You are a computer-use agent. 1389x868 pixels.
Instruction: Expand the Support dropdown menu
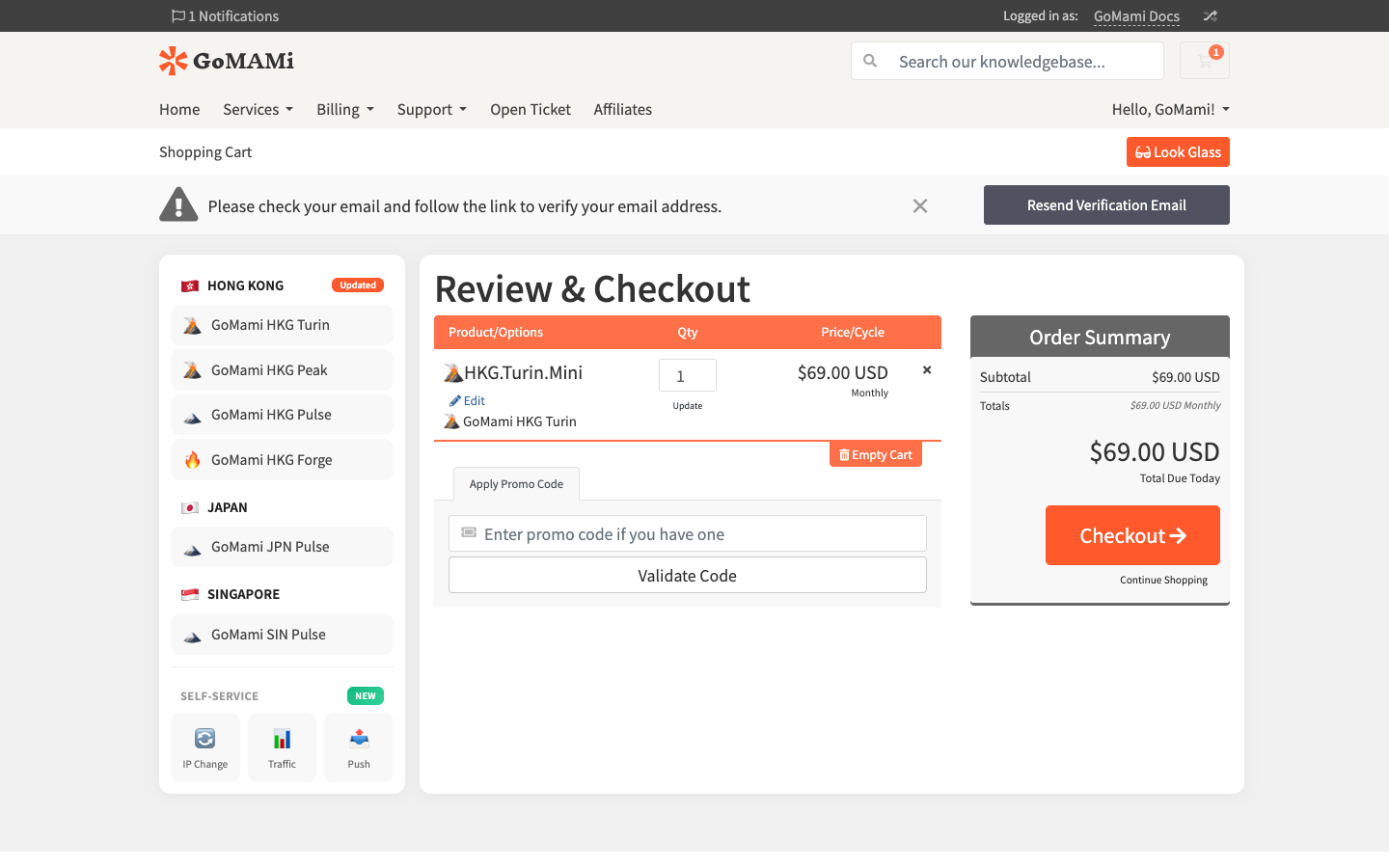coord(432,109)
